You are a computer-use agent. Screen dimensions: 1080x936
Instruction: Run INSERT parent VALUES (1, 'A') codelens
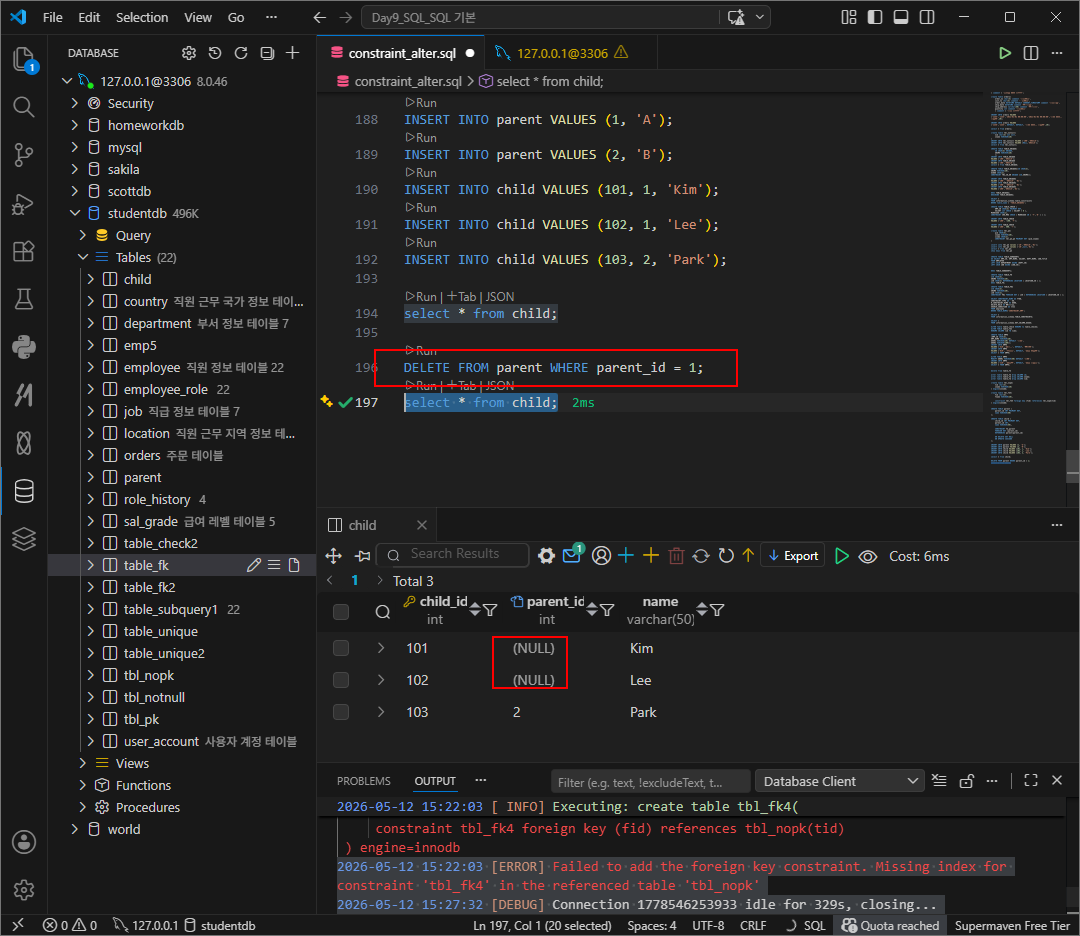coord(421,103)
